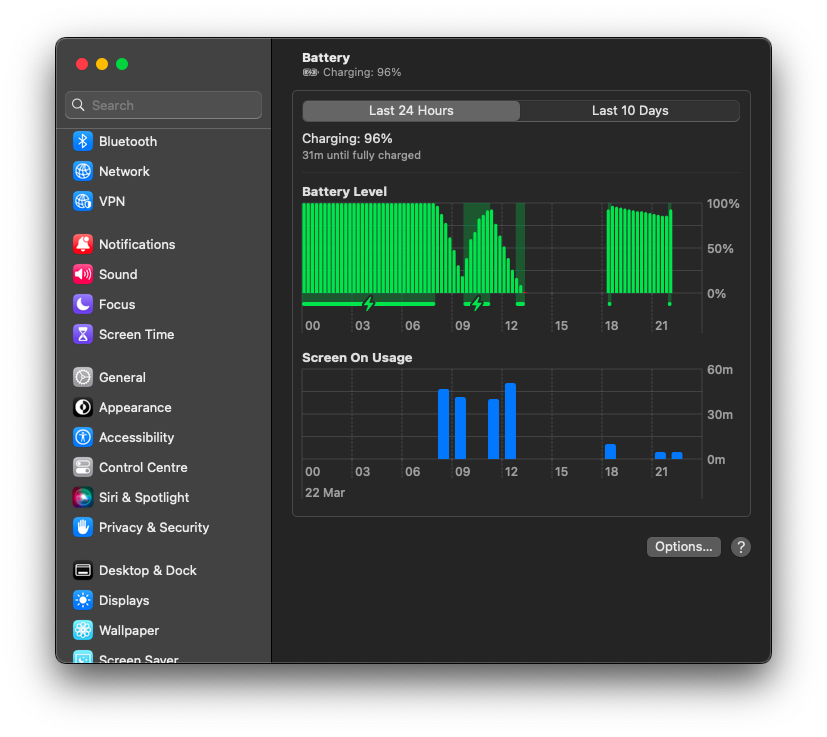Switch to Last 10 Days tab
Image resolution: width=827 pixels, height=737 pixels.
[630, 111]
